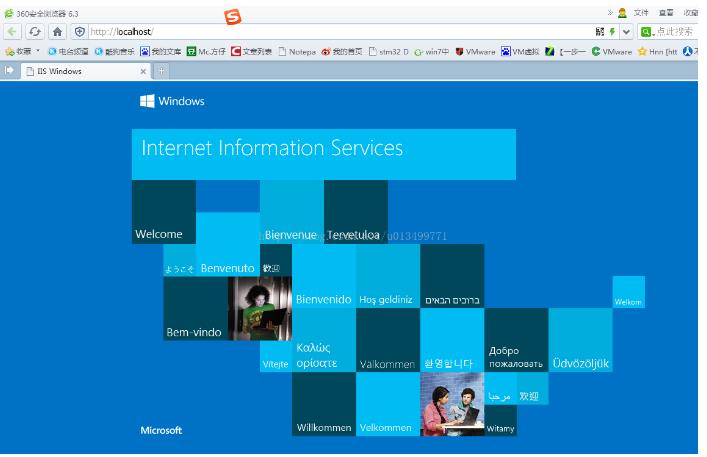Screen dimensions: 707x457
Task: Click the browser Back arrow button
Action: [x=12, y=32]
